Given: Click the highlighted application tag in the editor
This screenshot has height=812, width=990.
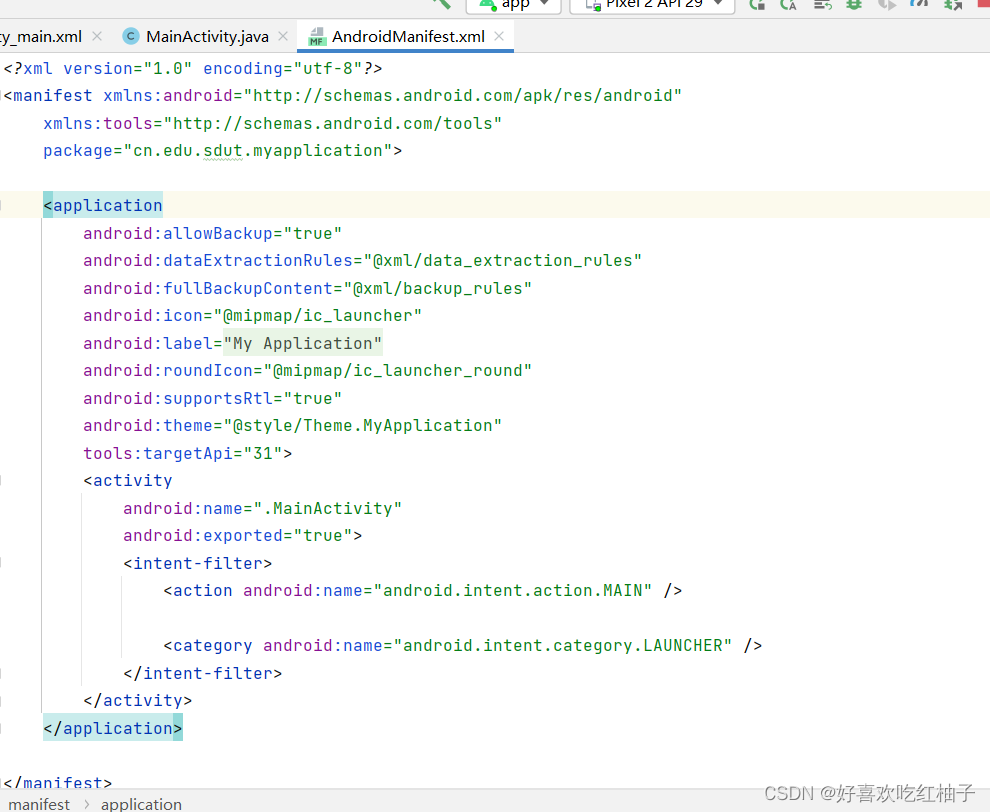Looking at the screenshot, I should [x=102, y=205].
